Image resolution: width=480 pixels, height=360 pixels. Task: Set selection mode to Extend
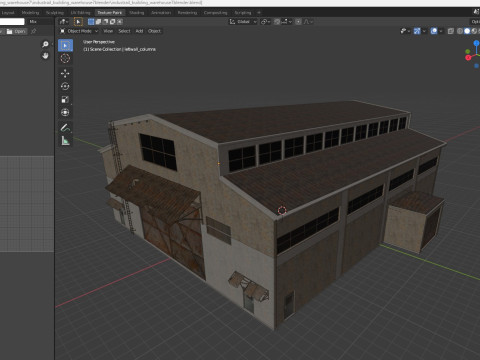98,22
